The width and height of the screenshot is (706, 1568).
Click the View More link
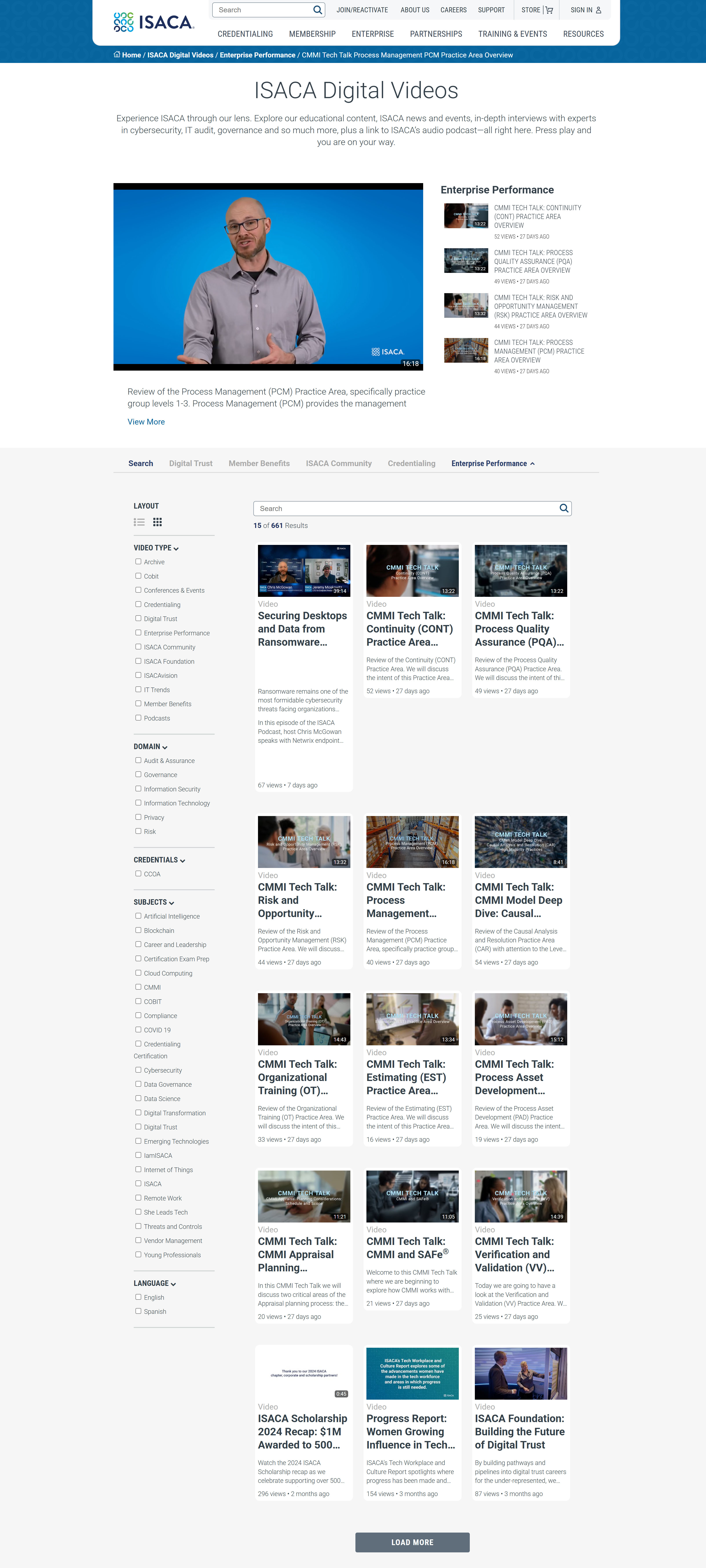tap(146, 422)
